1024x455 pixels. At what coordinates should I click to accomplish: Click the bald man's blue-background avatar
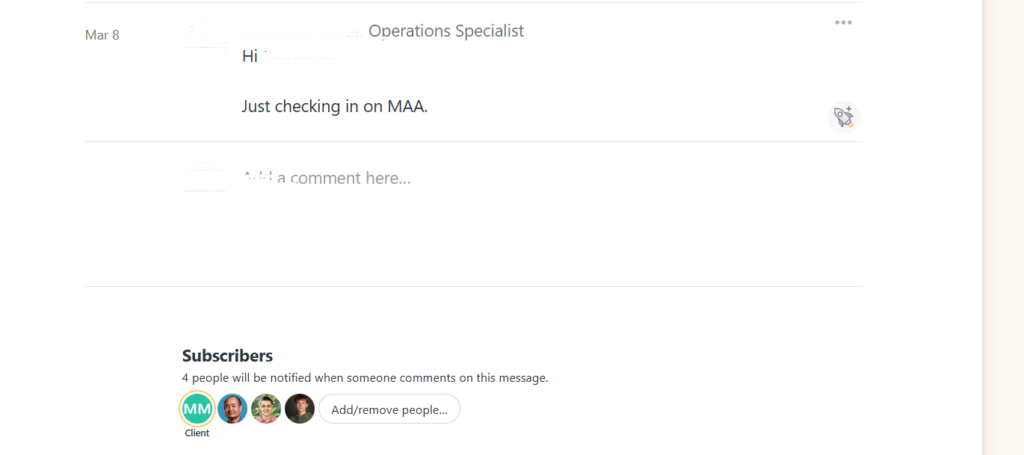click(x=232, y=408)
